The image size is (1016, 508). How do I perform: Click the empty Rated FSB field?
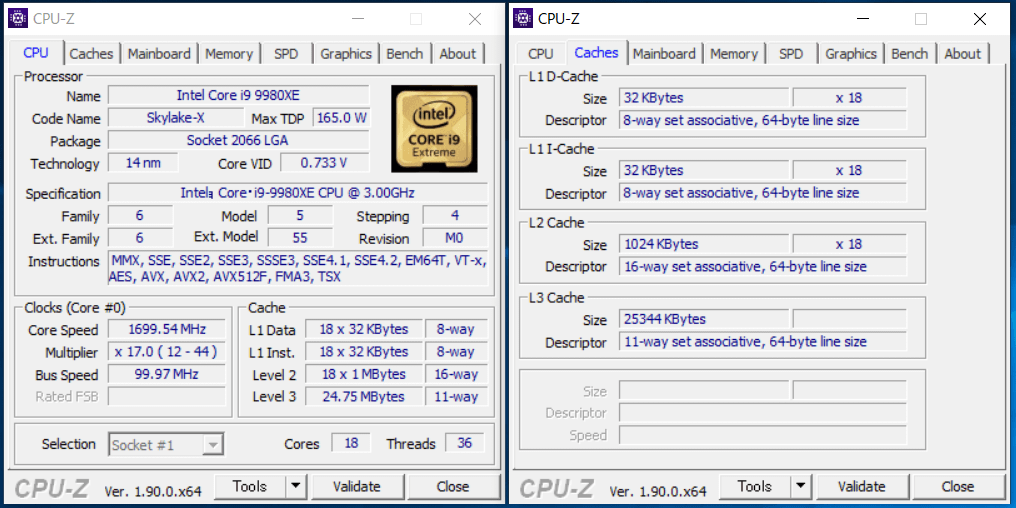167,397
